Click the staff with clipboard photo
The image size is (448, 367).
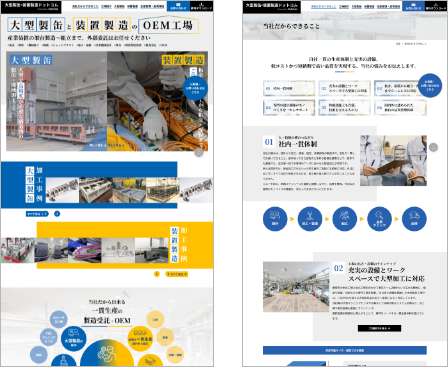point(393,160)
